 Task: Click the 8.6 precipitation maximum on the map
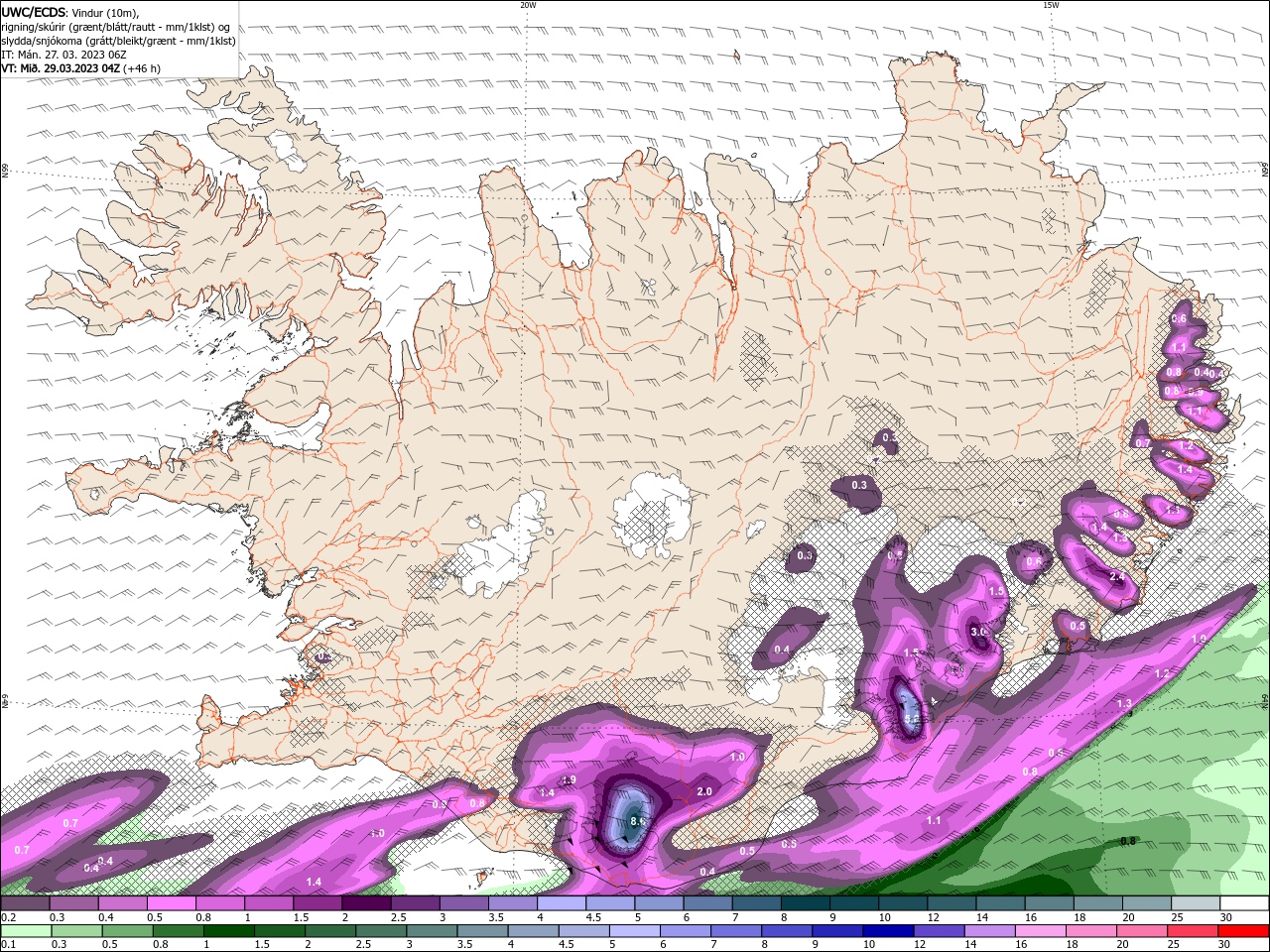638,821
